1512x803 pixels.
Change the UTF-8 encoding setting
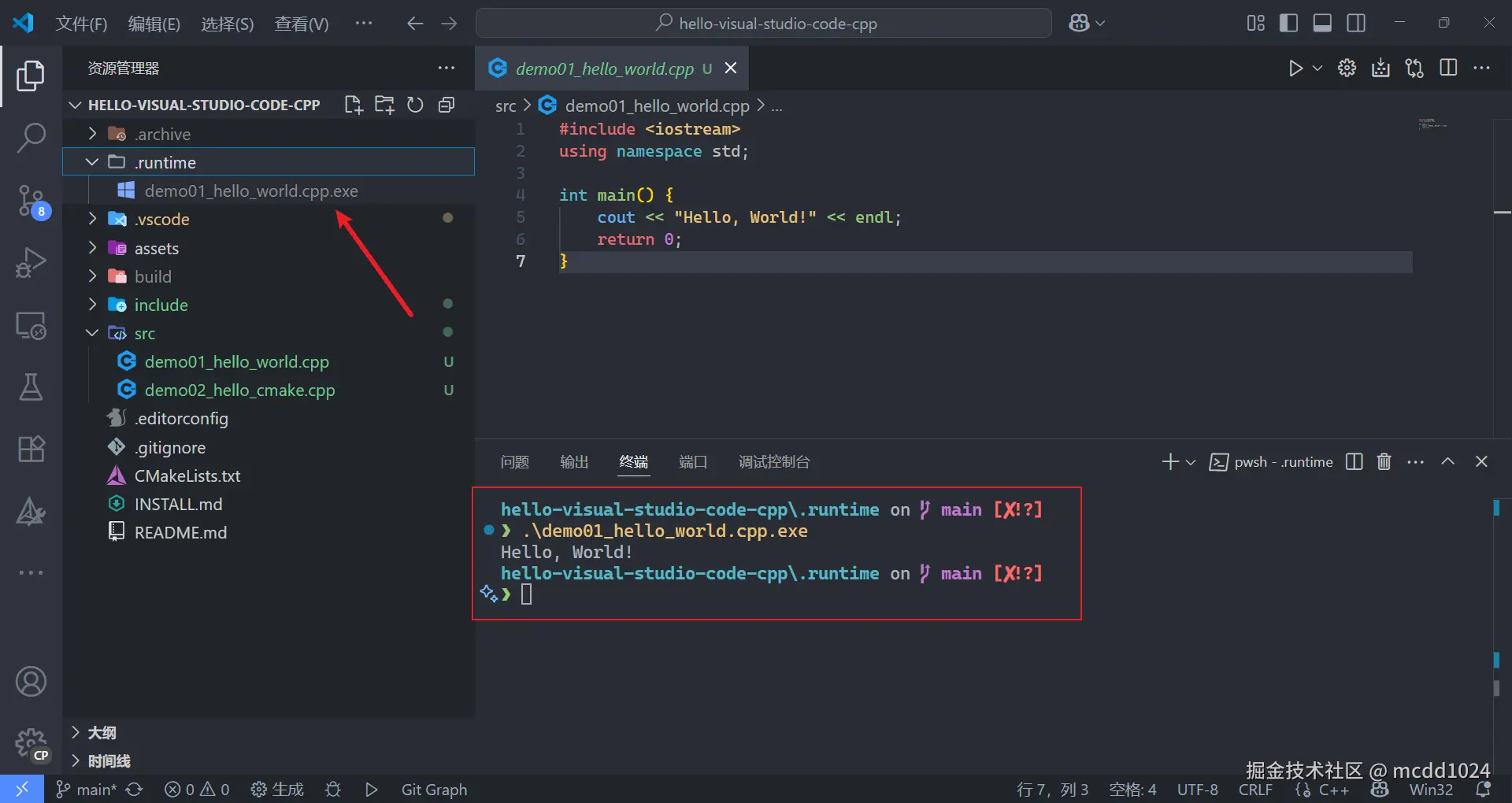(x=1197, y=789)
